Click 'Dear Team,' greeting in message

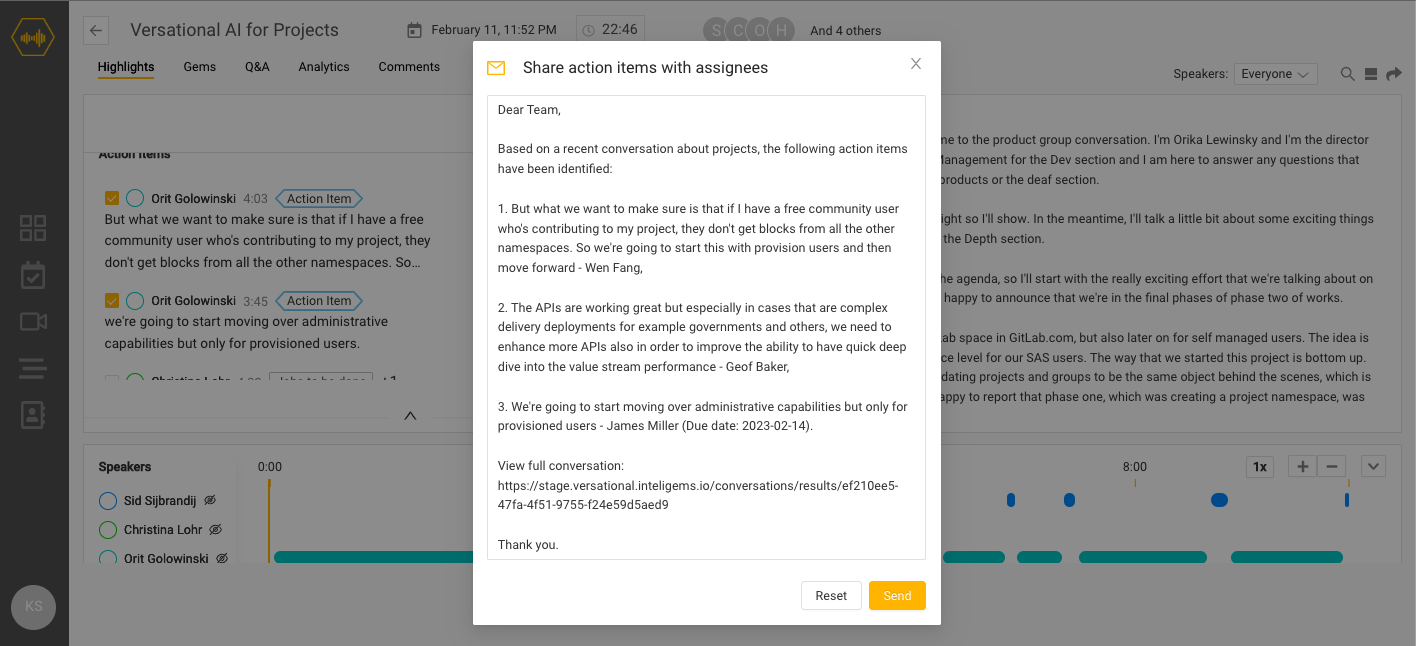529,110
